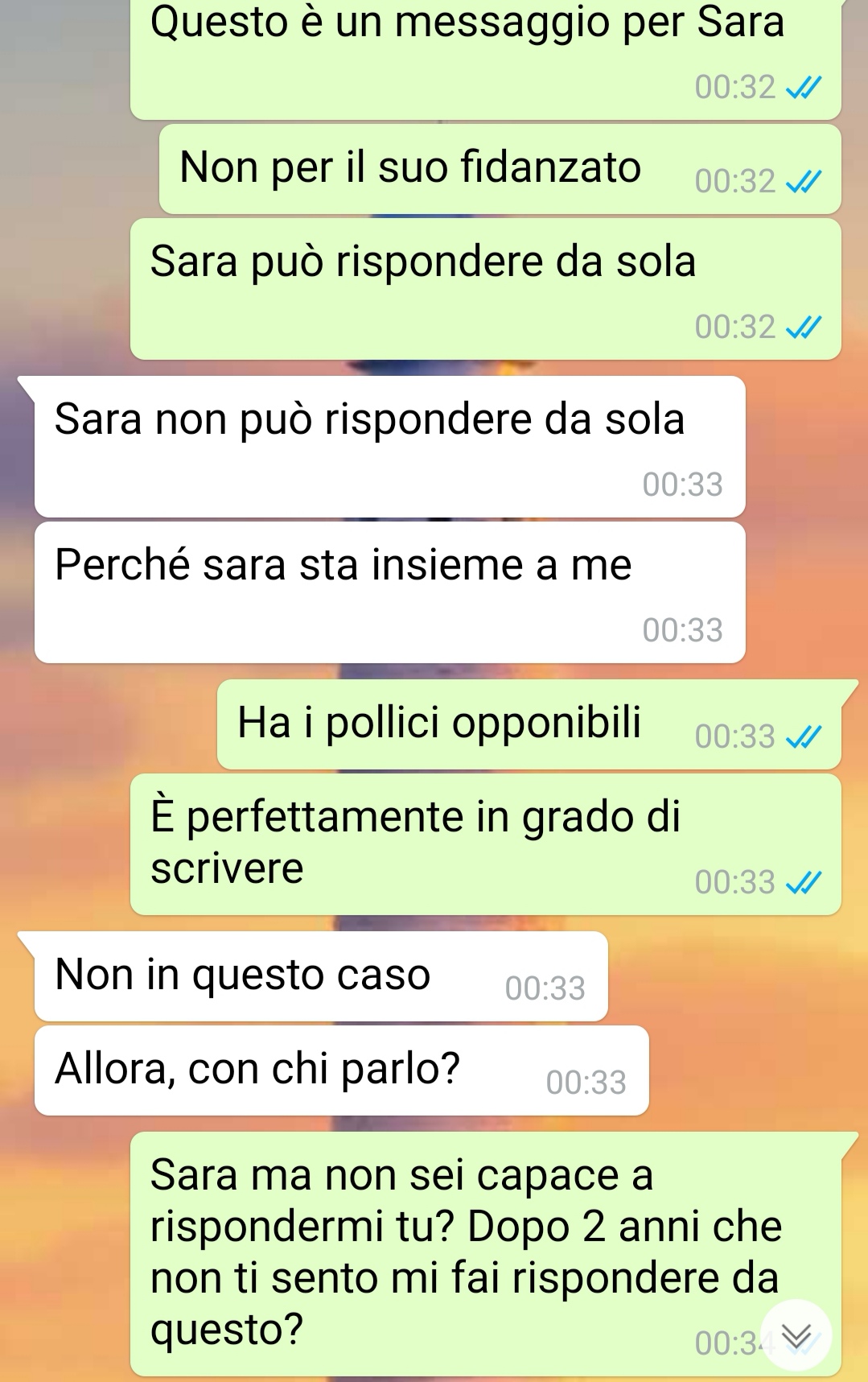The image size is (868, 1382).
Task: Select message 'Sara non può rispondere da sola'
Action: (x=389, y=447)
